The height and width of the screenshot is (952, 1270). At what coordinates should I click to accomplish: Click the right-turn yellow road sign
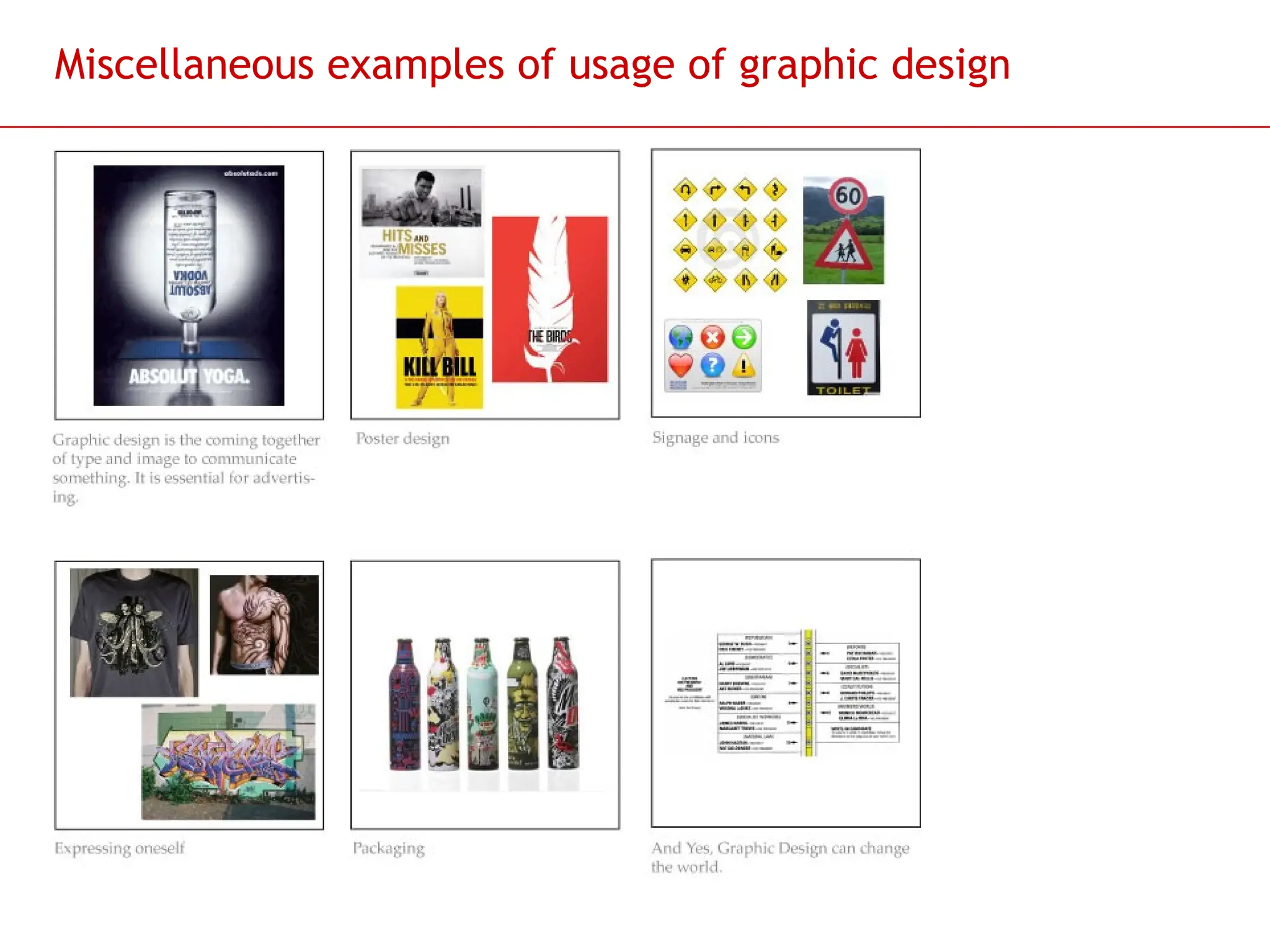pyautogui.click(x=715, y=190)
